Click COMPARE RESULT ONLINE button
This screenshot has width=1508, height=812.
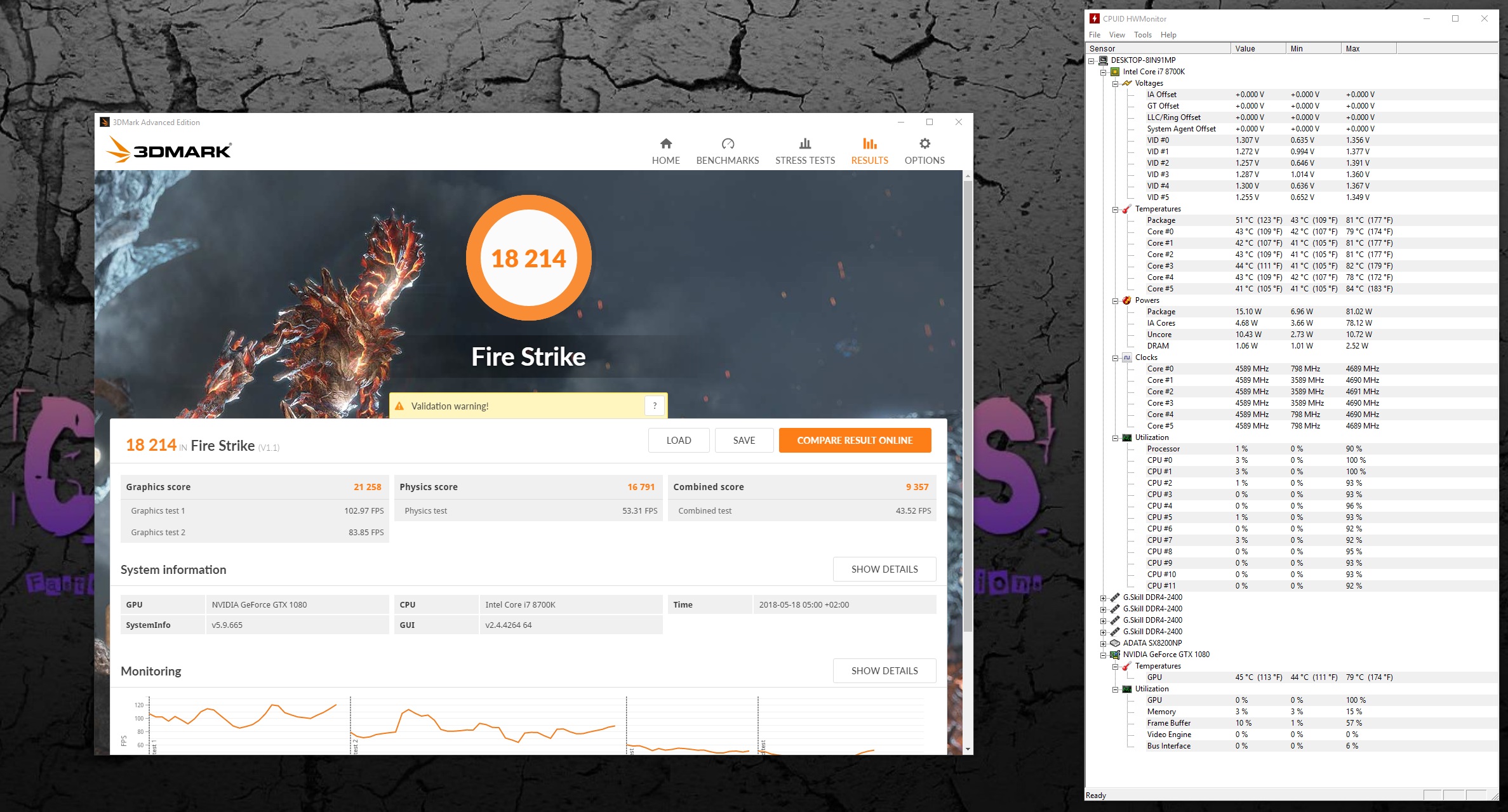855,440
